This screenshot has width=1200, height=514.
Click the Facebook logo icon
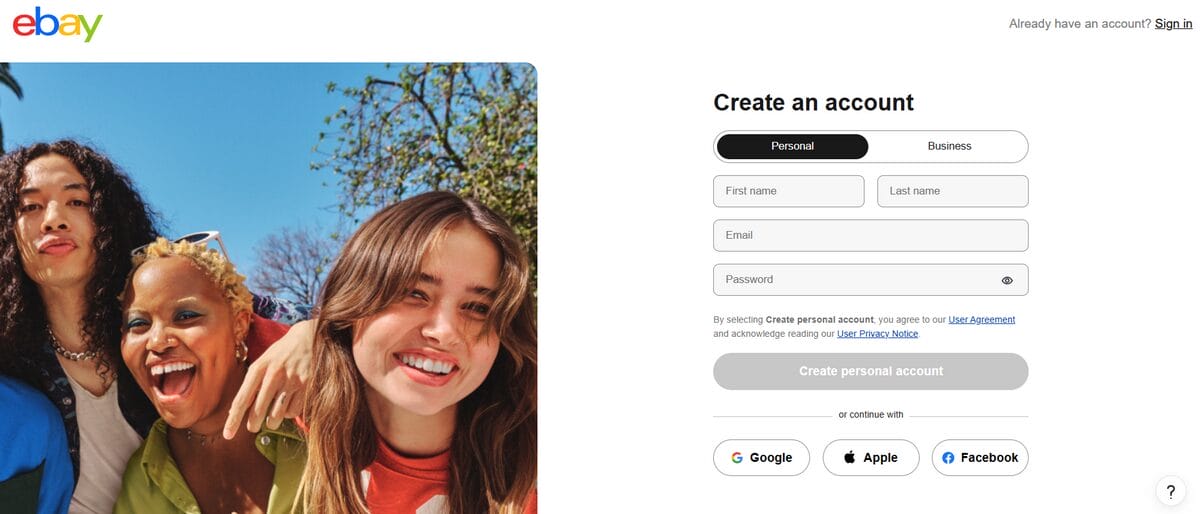coord(948,458)
